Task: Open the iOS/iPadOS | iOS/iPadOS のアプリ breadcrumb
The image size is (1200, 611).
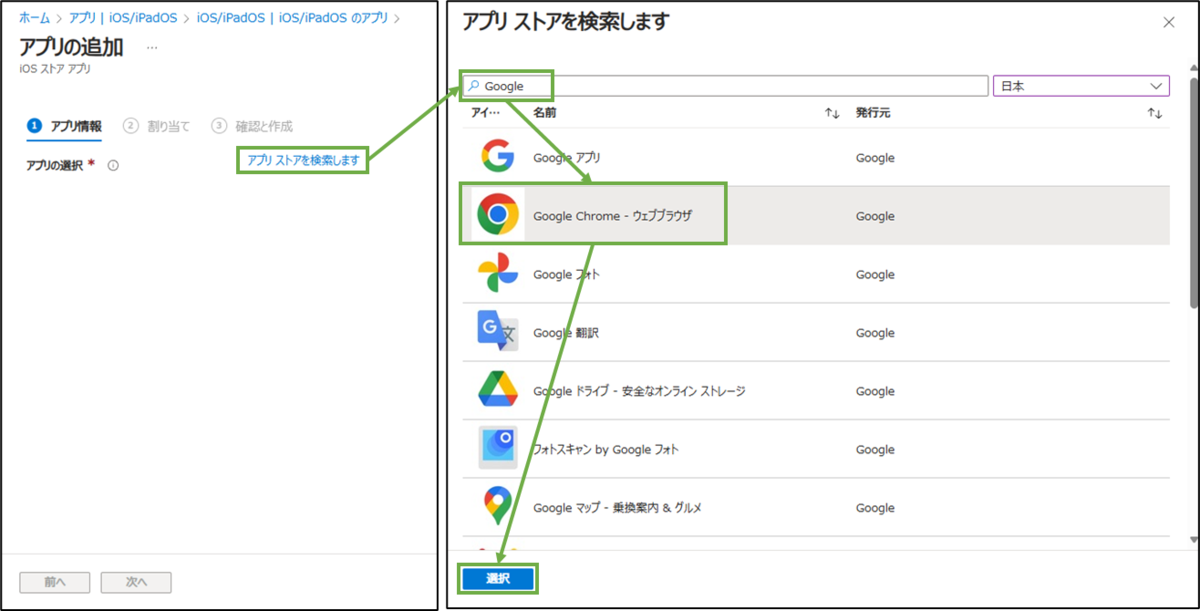Action: (x=294, y=18)
